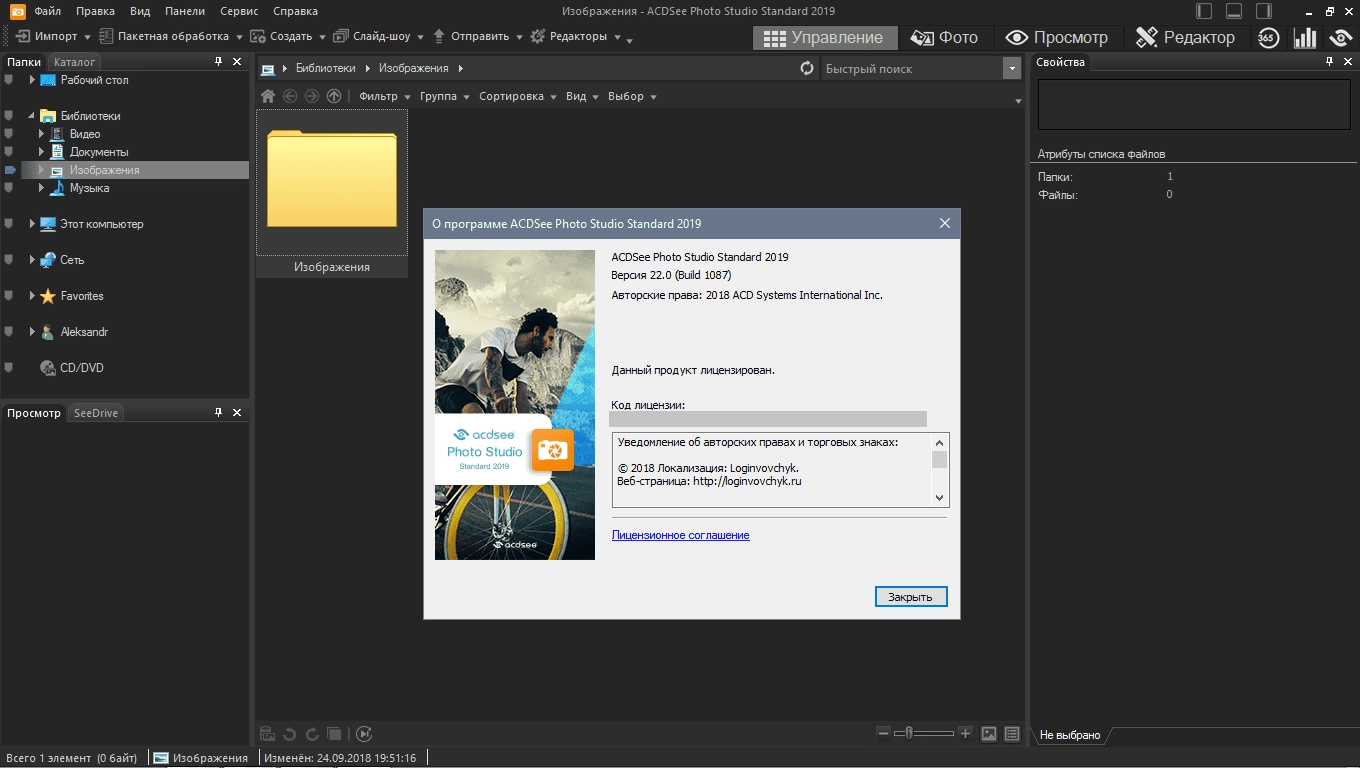Click the zoom out minus icon
Image resolution: width=1360 pixels, height=768 pixels.
click(x=884, y=733)
